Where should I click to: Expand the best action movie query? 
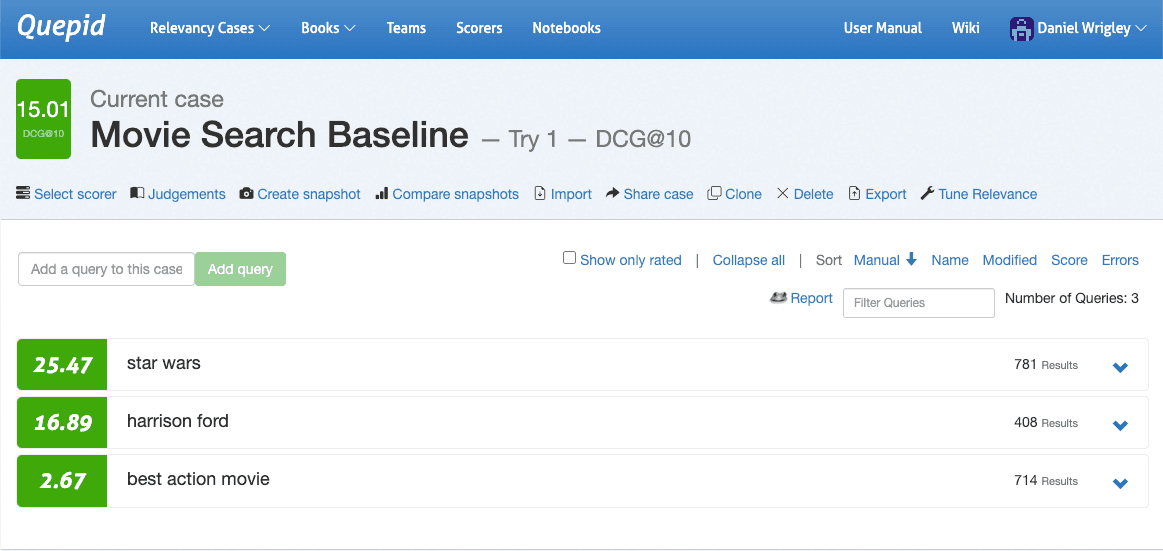click(1120, 483)
